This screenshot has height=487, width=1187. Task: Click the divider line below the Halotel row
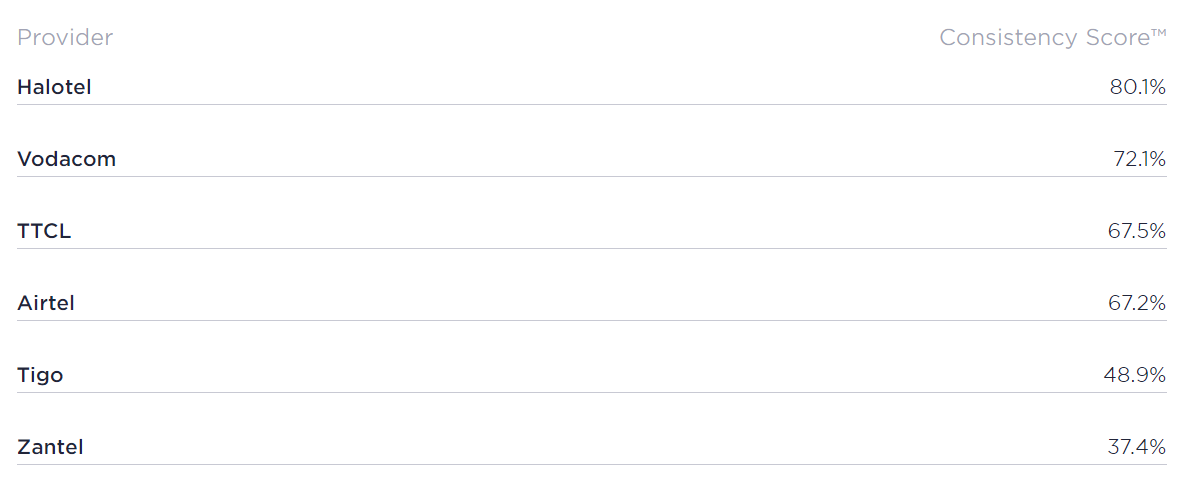point(591,105)
